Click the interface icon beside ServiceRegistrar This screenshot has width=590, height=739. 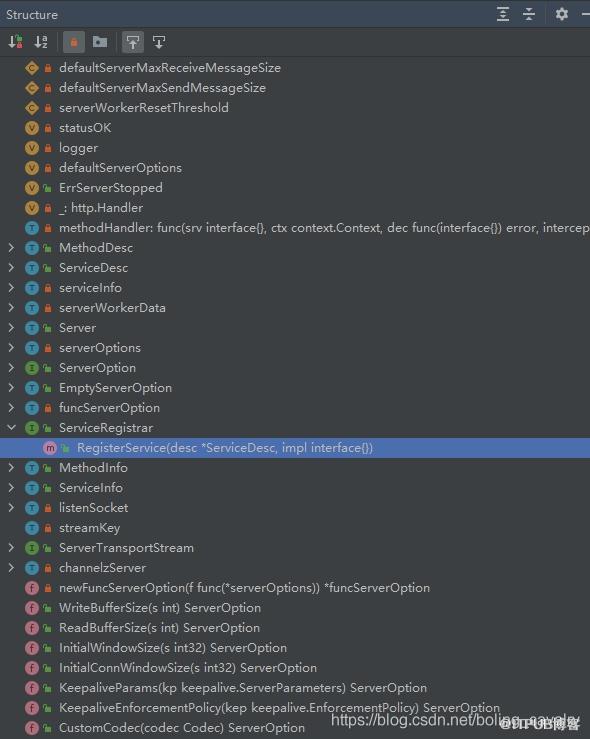[x=32, y=427]
